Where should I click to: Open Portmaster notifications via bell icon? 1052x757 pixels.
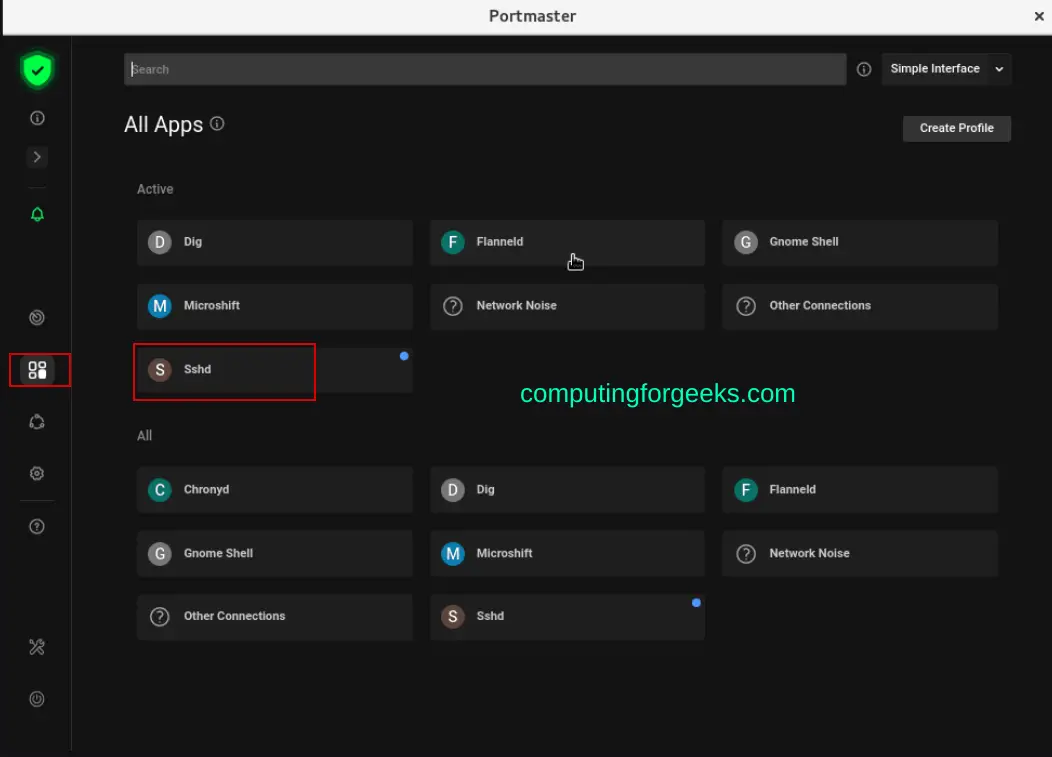(37, 213)
